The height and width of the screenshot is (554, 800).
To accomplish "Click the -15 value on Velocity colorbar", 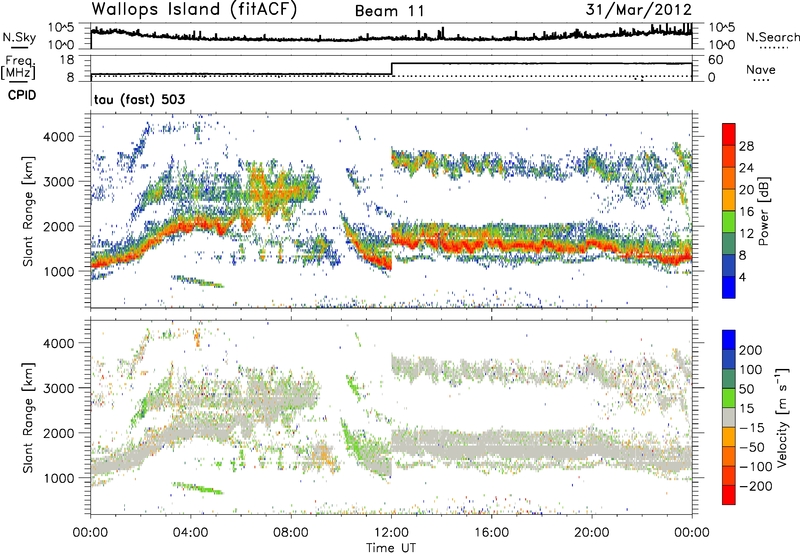I will (x=751, y=428).
